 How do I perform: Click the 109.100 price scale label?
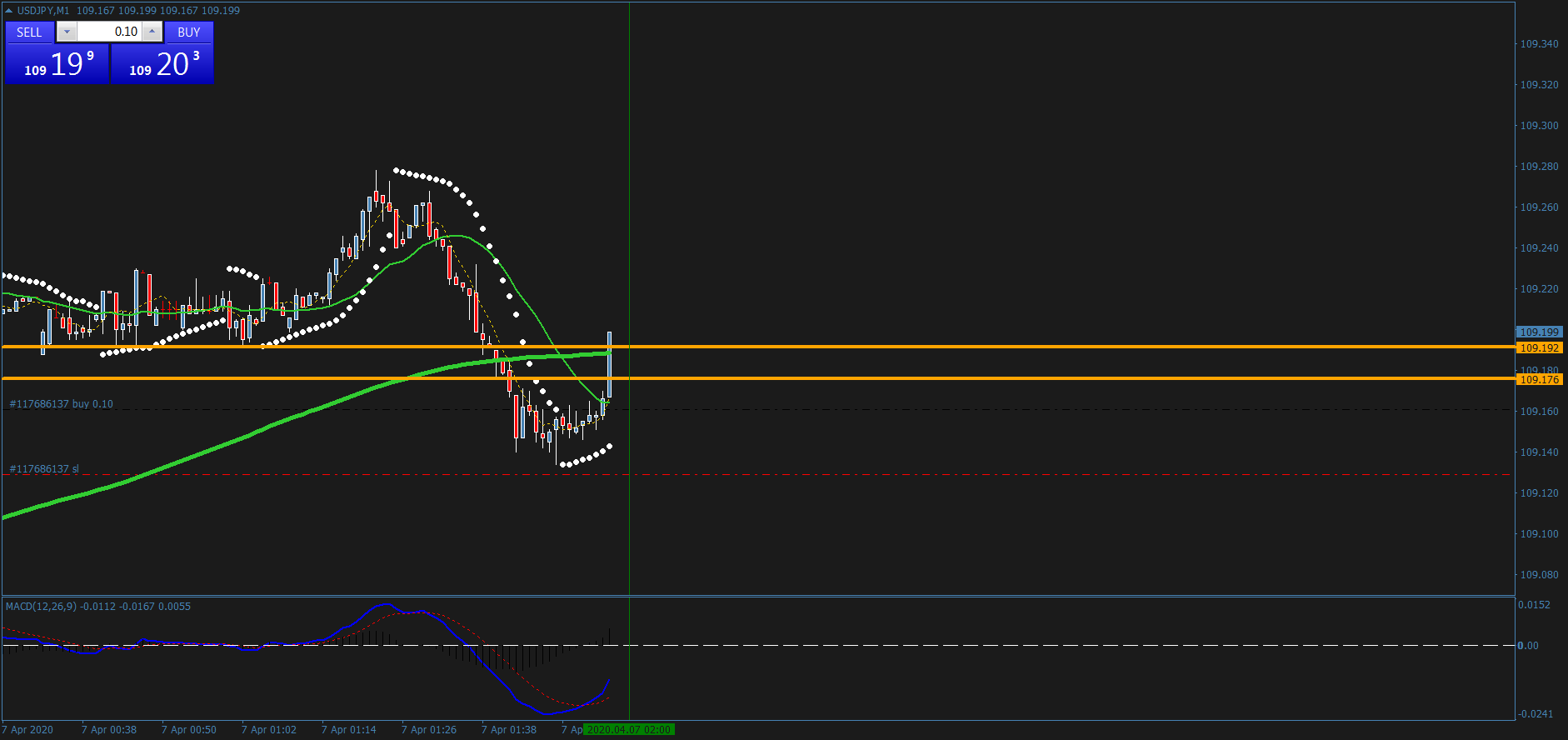tap(1539, 534)
